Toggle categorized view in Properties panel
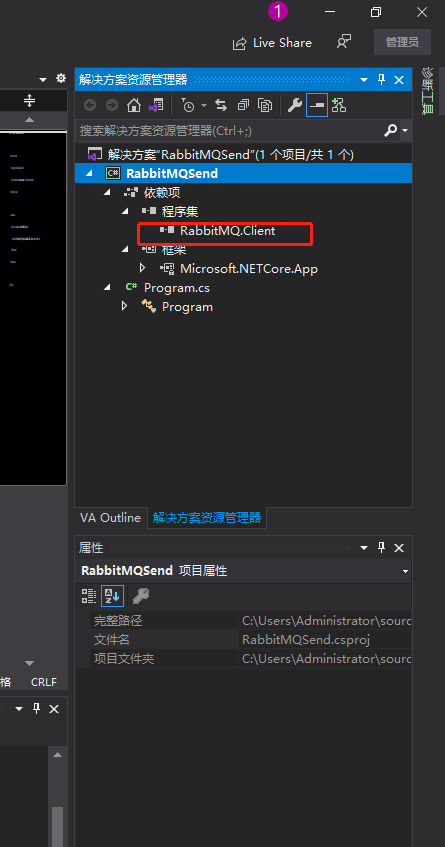This screenshot has height=847, width=445. [89, 596]
